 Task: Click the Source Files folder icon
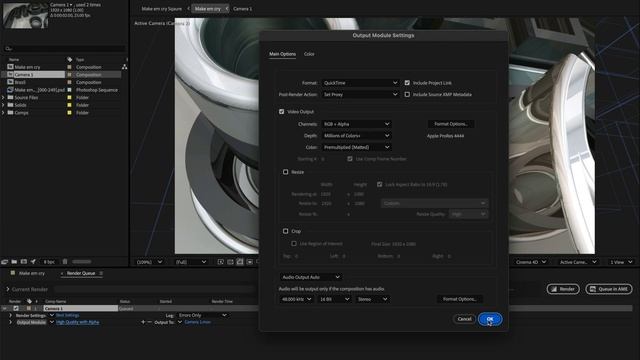point(11,98)
